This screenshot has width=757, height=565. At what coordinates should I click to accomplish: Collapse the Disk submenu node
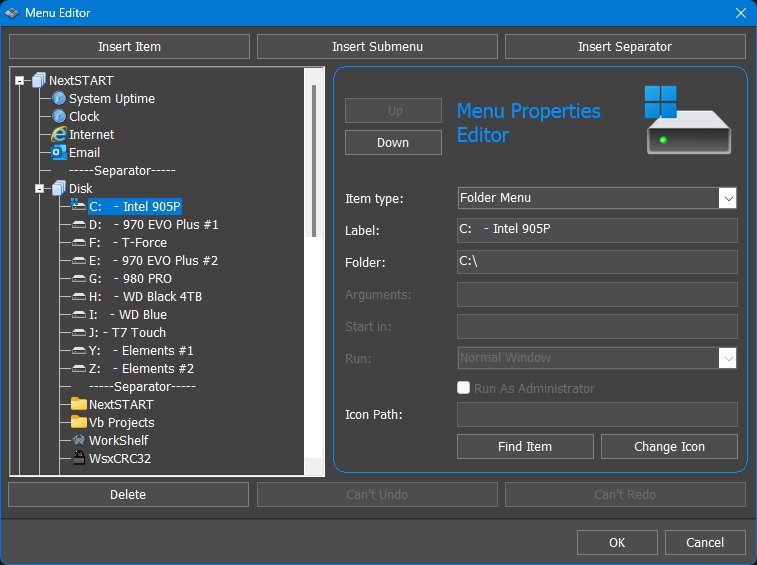coord(40,188)
